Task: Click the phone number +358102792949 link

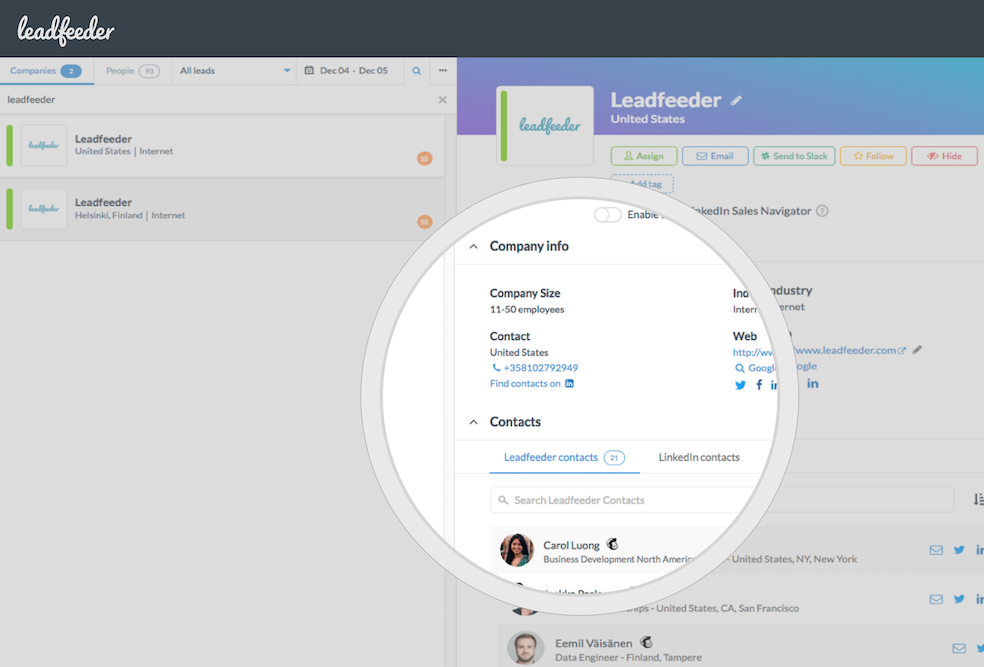Action: pos(540,368)
